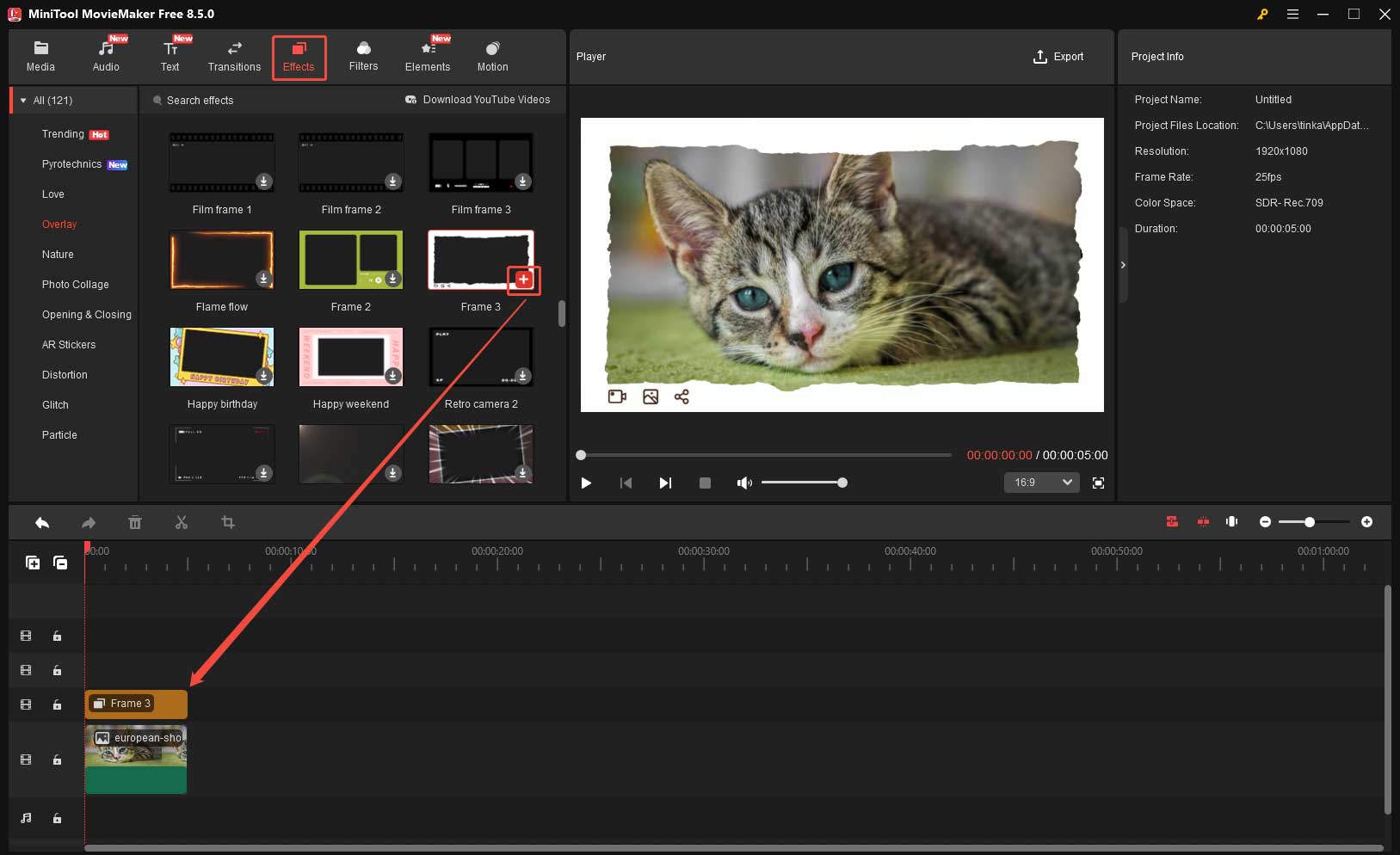This screenshot has width=1400, height=855.
Task: Lock the Frame 3 effect track
Action: click(57, 704)
